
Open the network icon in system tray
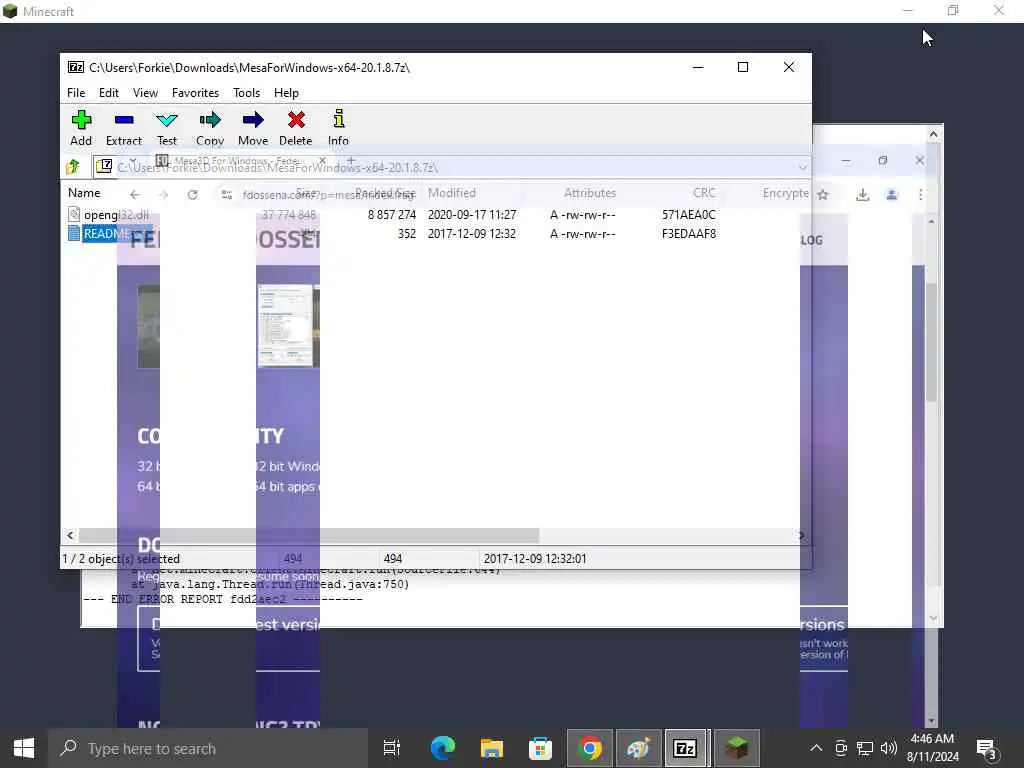tap(865, 748)
